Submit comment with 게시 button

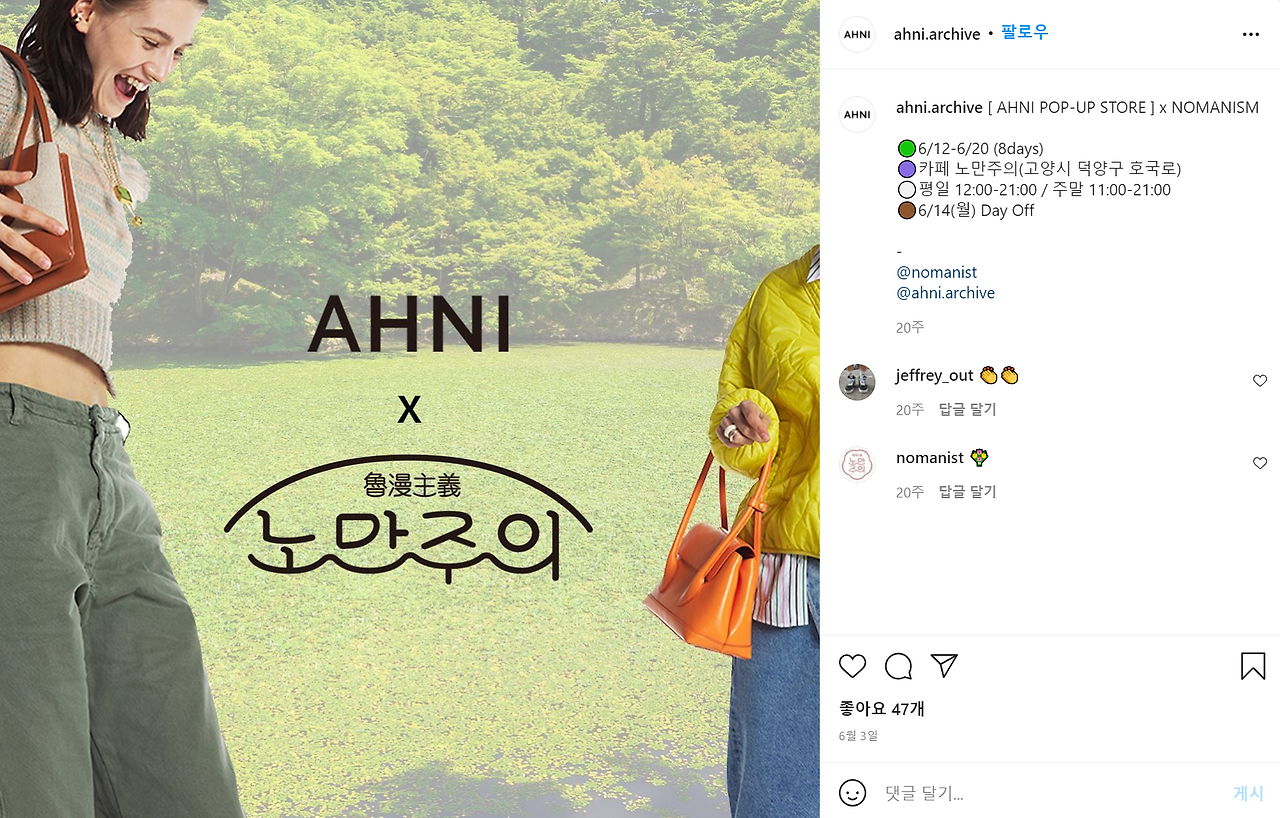pyautogui.click(x=1248, y=793)
